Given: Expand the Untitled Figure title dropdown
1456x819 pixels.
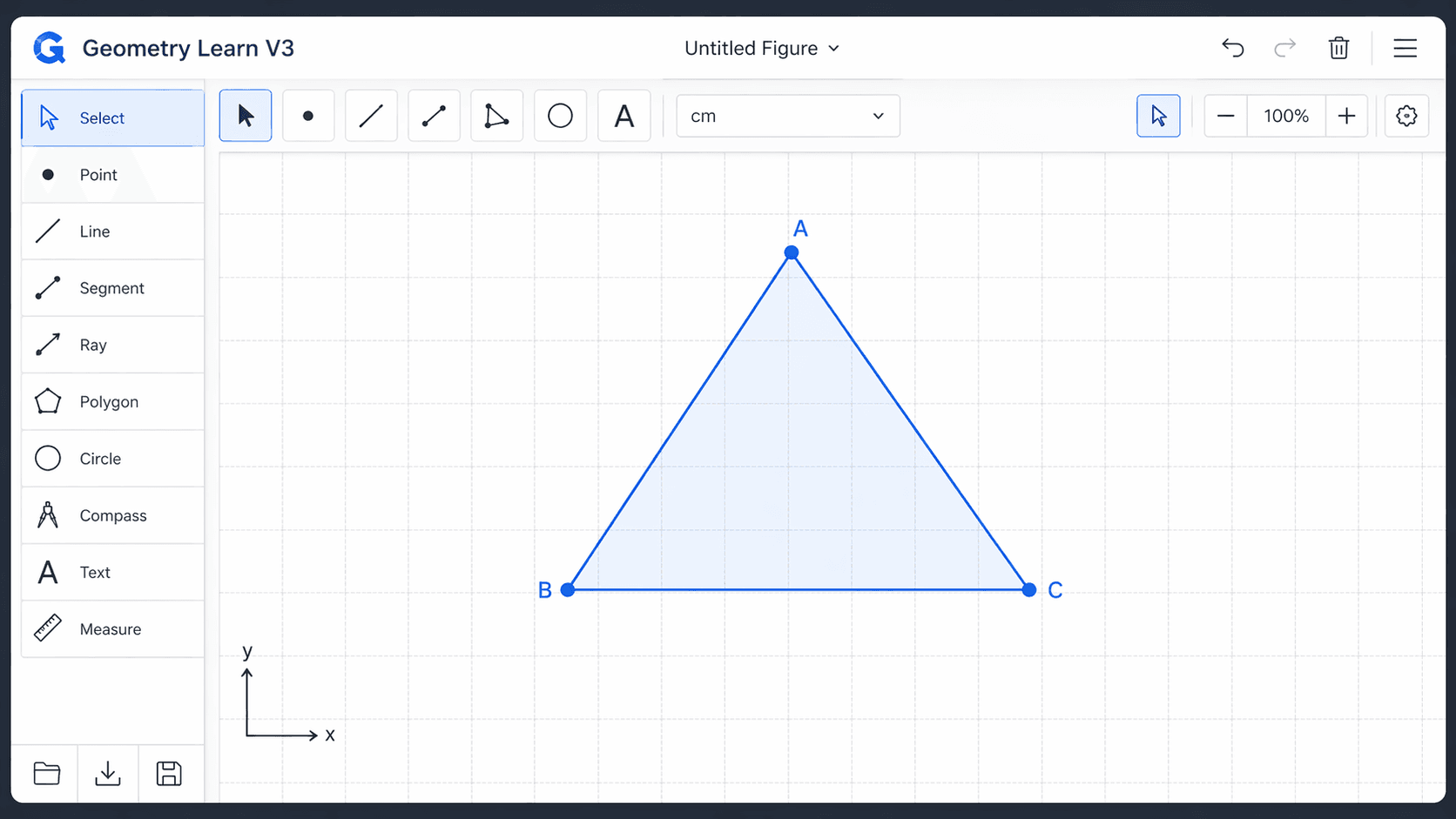Looking at the screenshot, I should click(762, 48).
